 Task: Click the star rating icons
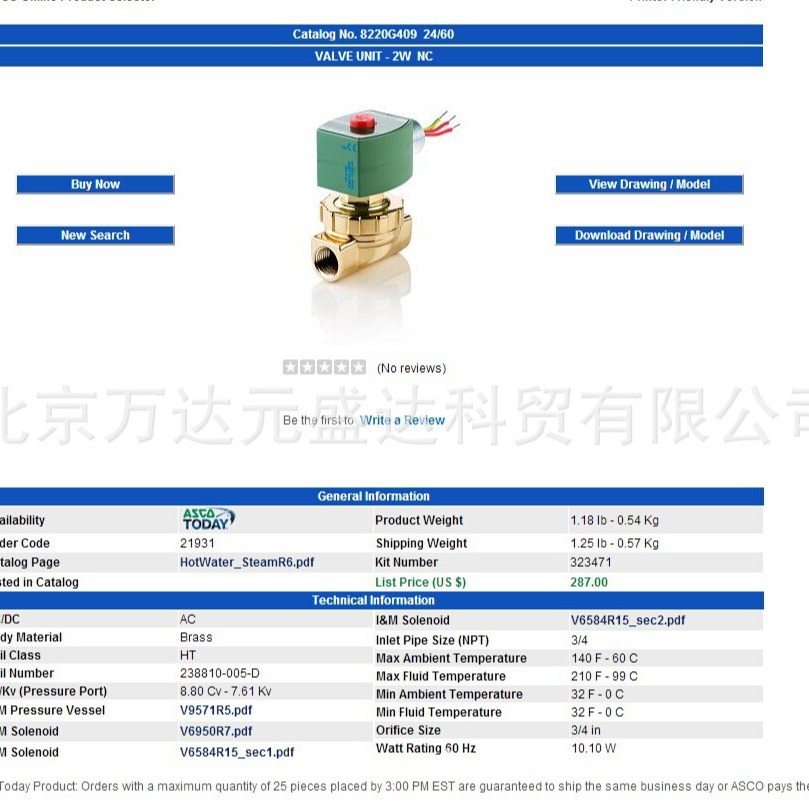coord(325,367)
